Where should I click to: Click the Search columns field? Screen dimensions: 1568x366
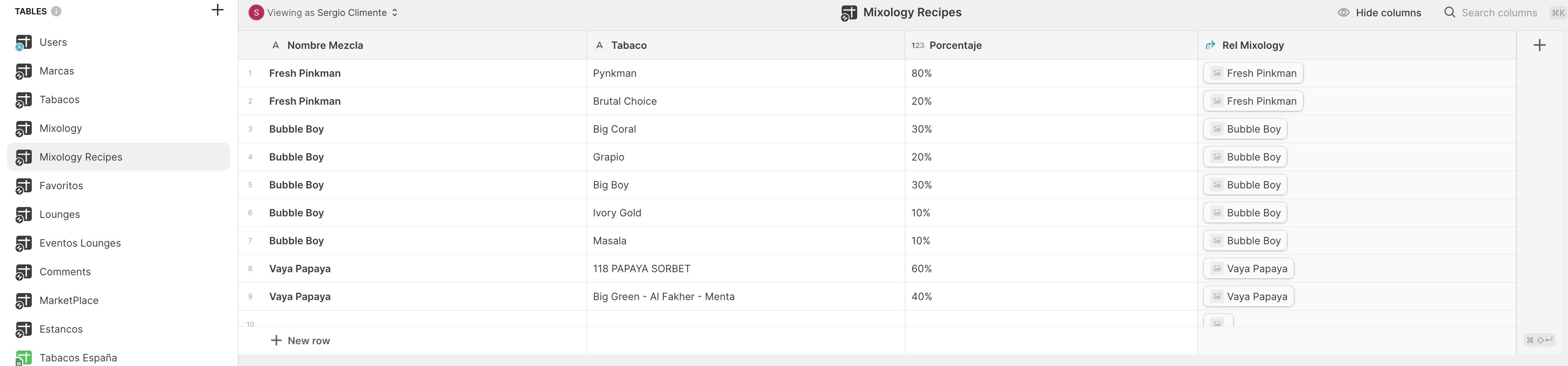tap(1499, 13)
